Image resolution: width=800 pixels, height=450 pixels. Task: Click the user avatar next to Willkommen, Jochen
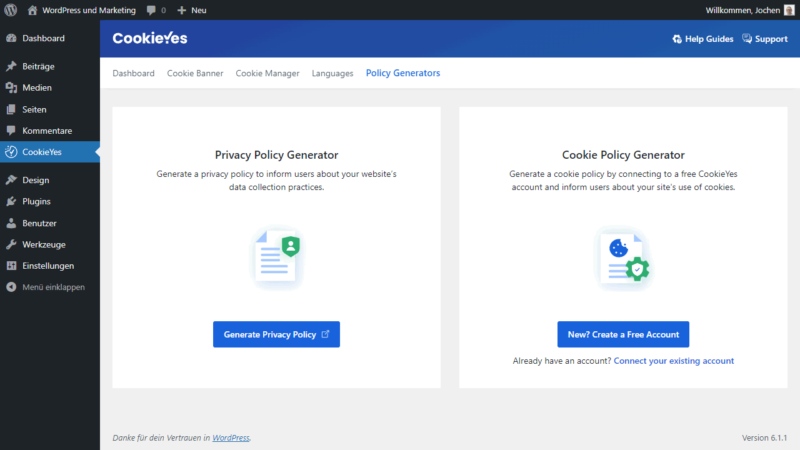pos(788,10)
